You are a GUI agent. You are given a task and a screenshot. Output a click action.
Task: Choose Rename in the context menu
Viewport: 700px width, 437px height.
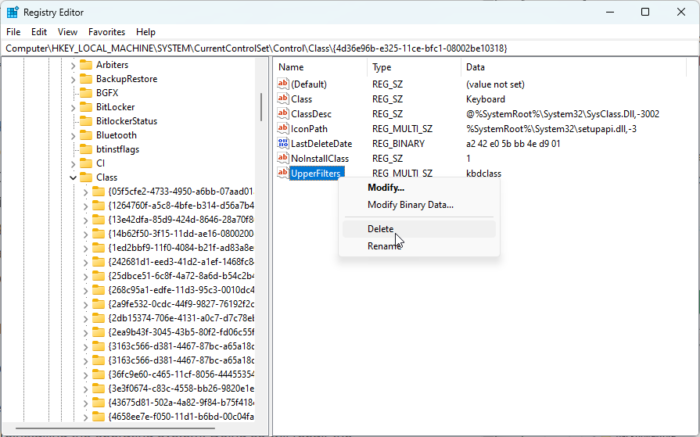419,246
